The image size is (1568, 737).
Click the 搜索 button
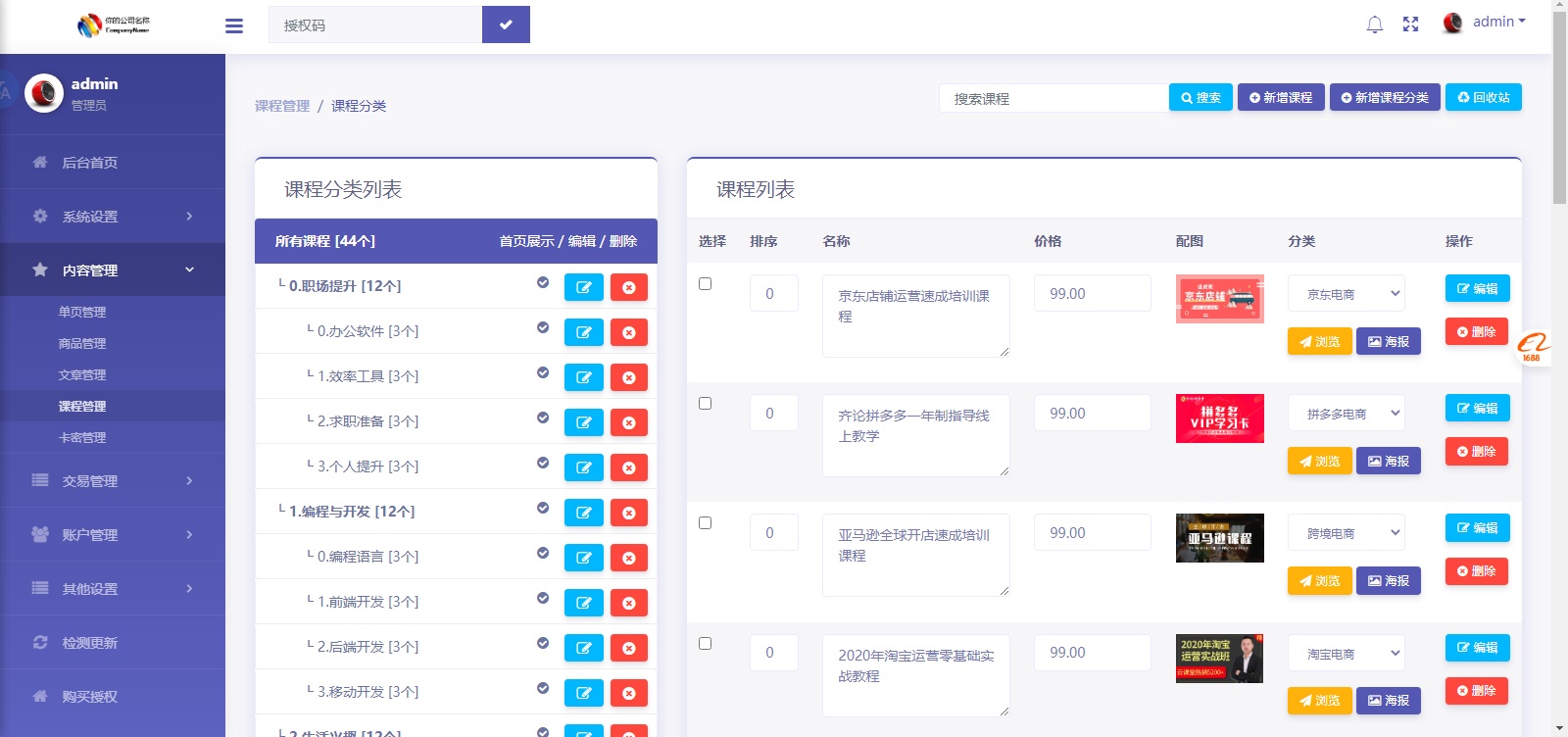coord(1200,97)
